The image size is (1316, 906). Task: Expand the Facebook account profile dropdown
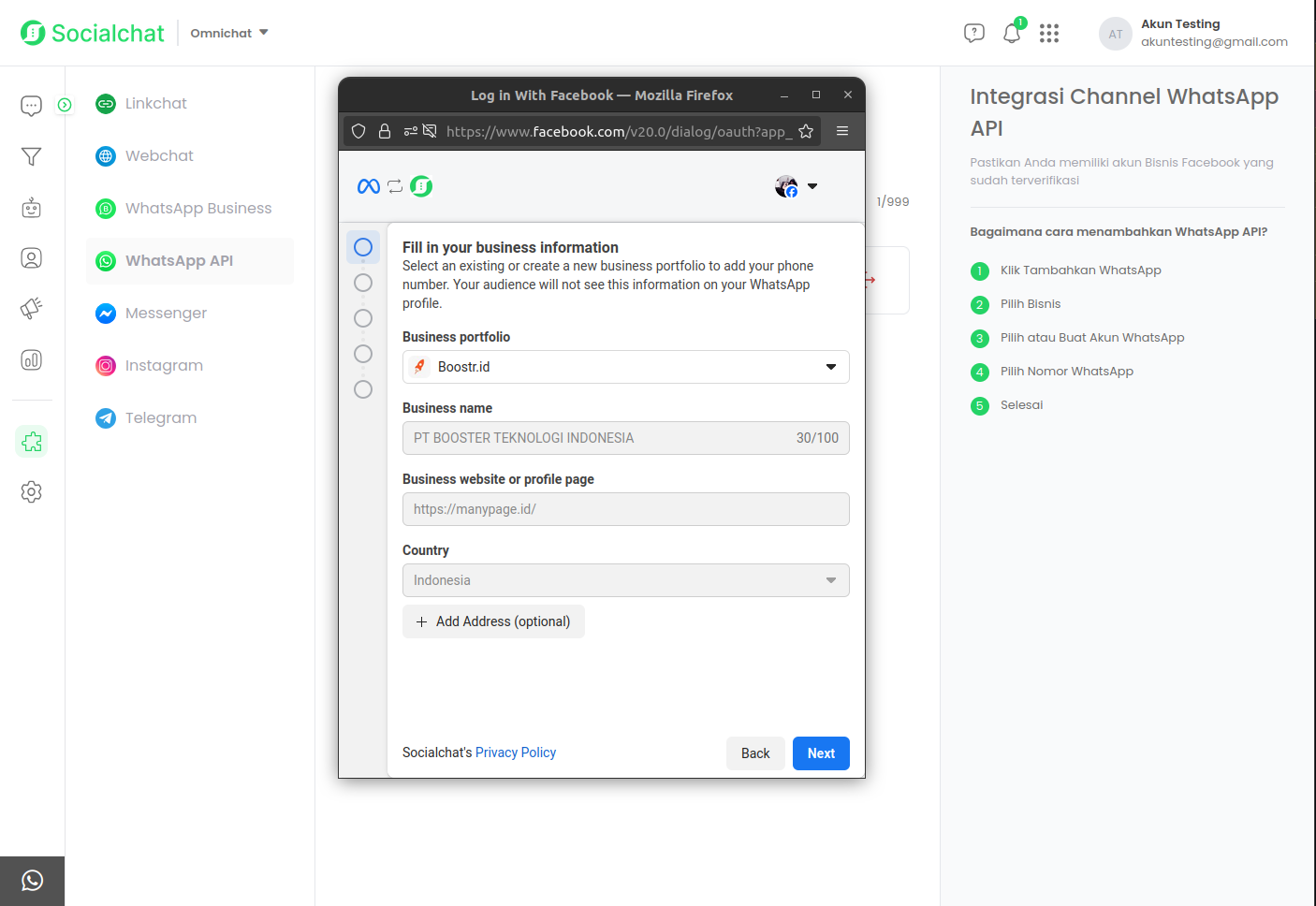pyautogui.click(x=797, y=186)
